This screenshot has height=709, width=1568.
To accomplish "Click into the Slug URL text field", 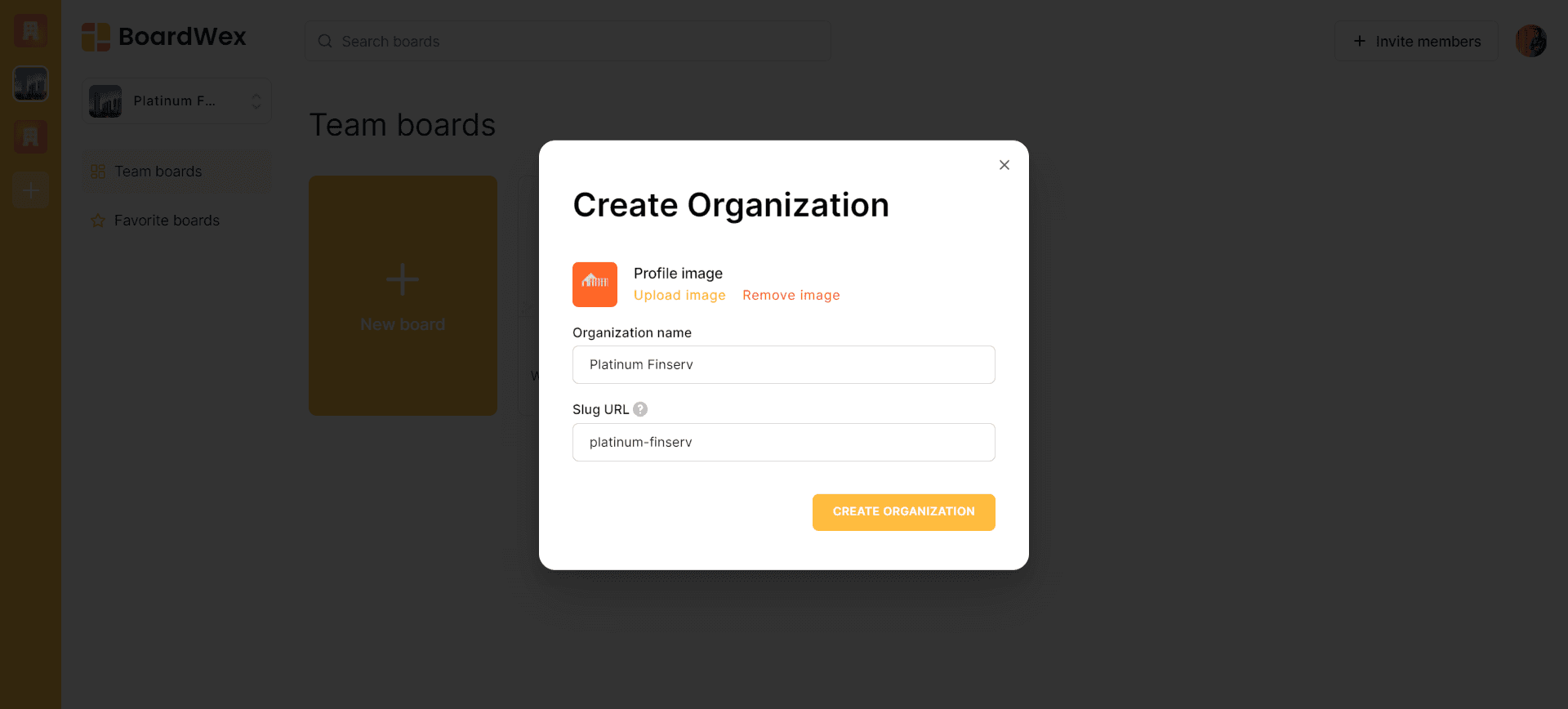I will pos(783,442).
